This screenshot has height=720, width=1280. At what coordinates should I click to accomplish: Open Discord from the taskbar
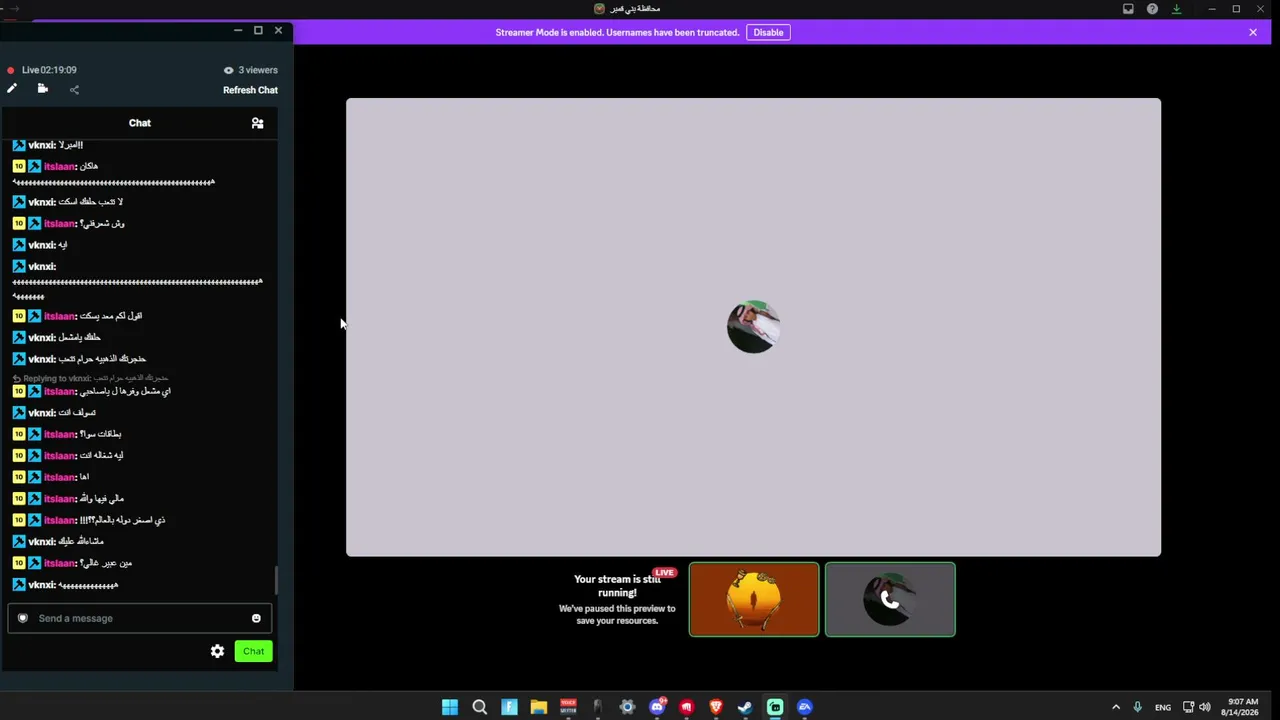click(657, 707)
